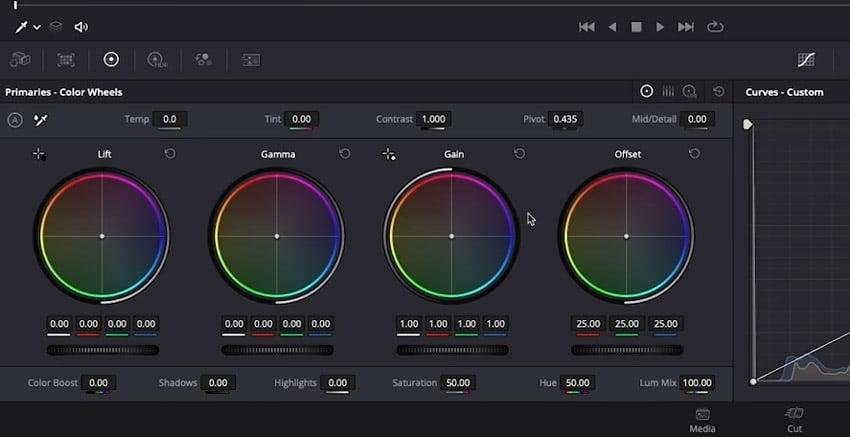Mute the audio speaker icon

coord(81,27)
